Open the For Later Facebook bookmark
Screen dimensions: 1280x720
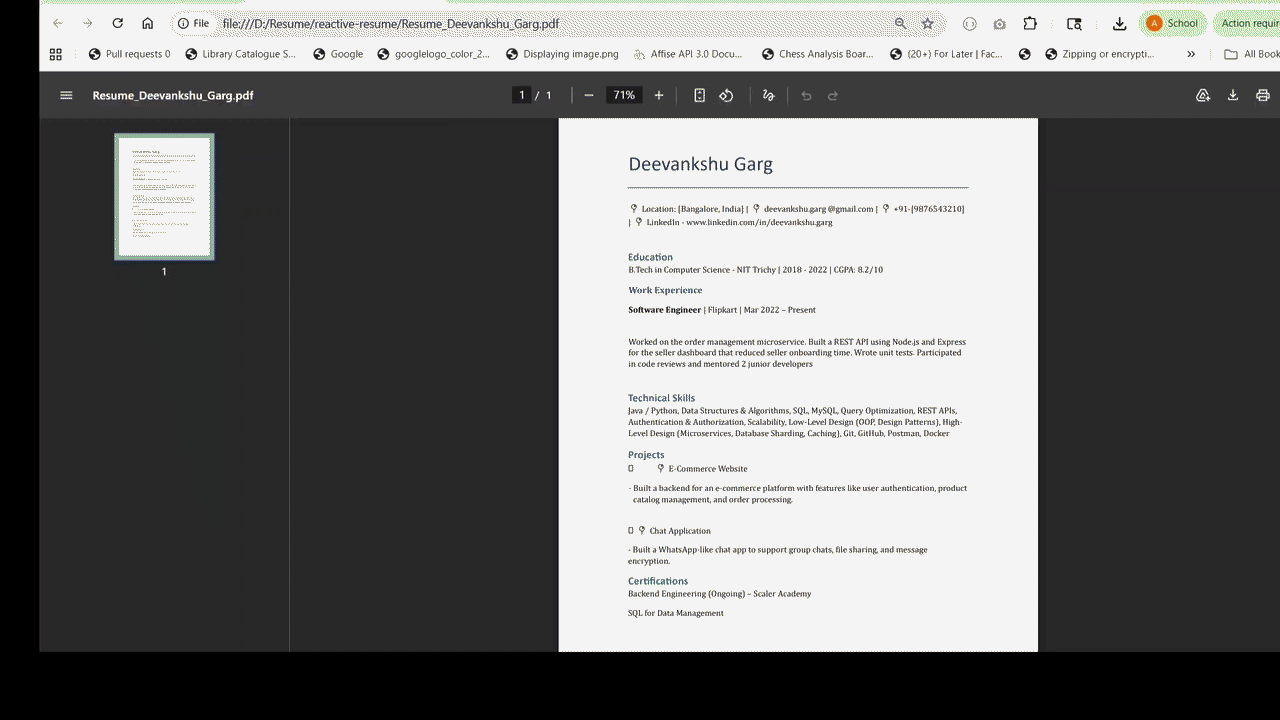pyautogui.click(x=947, y=54)
